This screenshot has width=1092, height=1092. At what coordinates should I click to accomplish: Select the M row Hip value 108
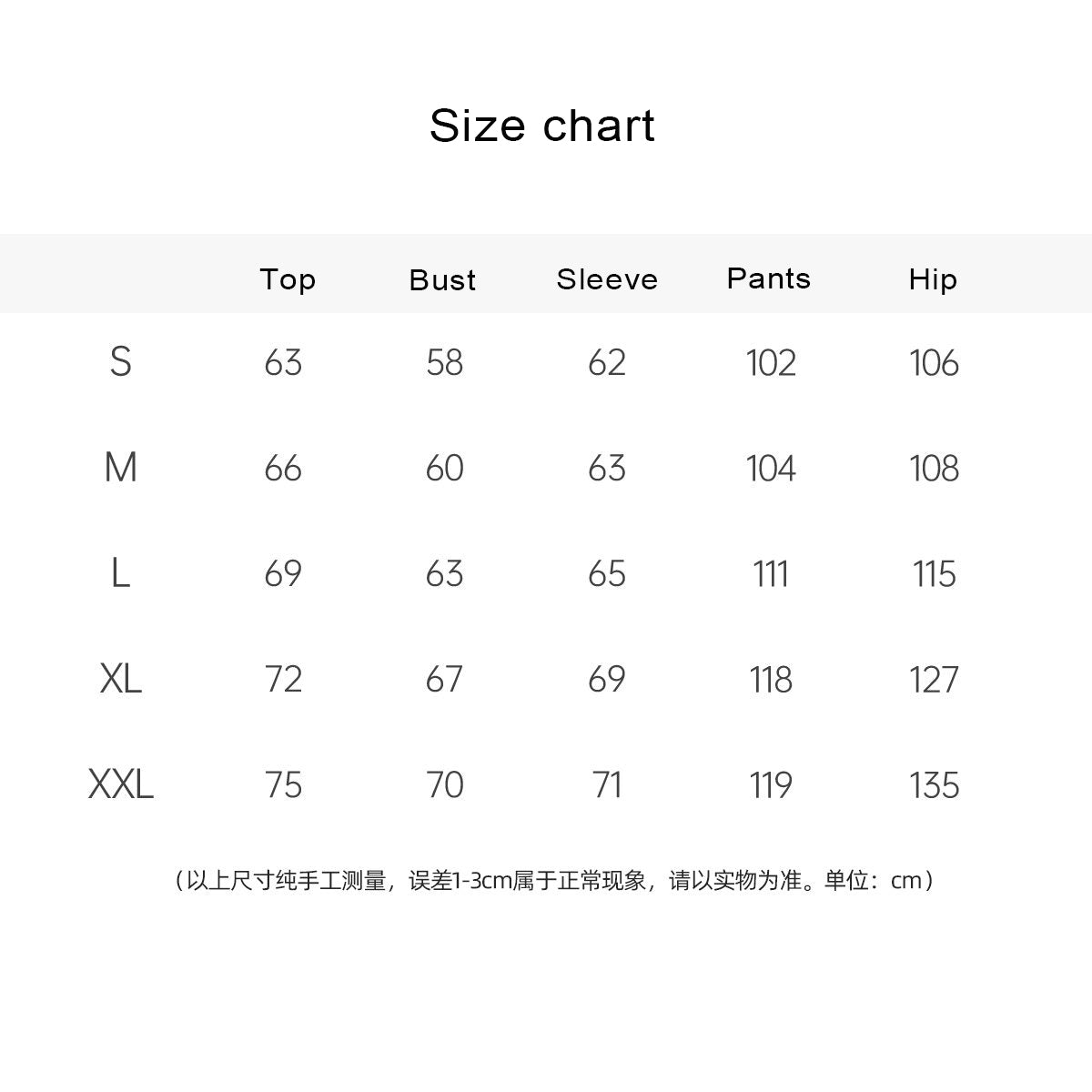(x=934, y=469)
